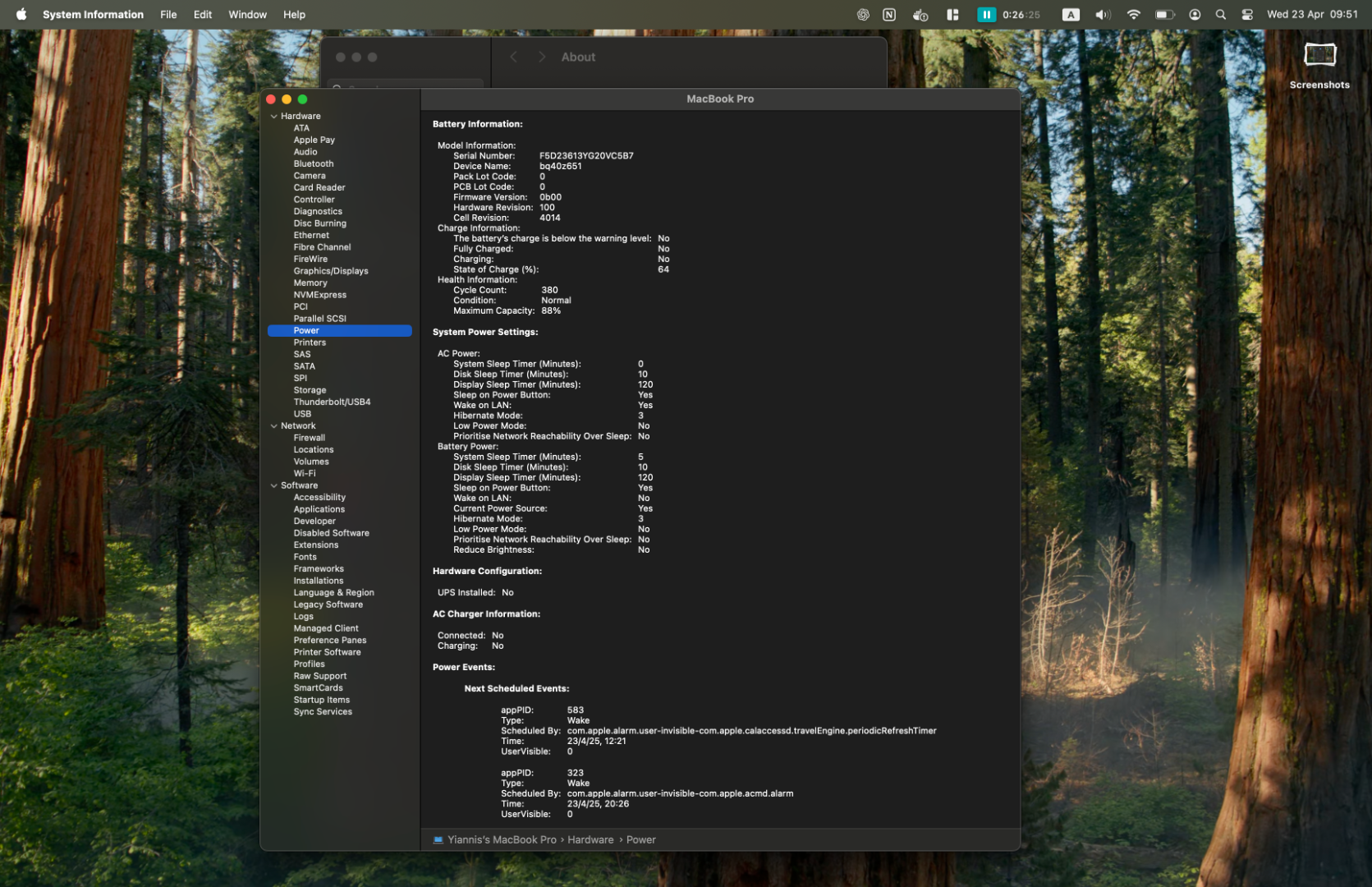Select Wi-Fi under Network in sidebar
This screenshot has height=887, width=1372.
point(305,473)
